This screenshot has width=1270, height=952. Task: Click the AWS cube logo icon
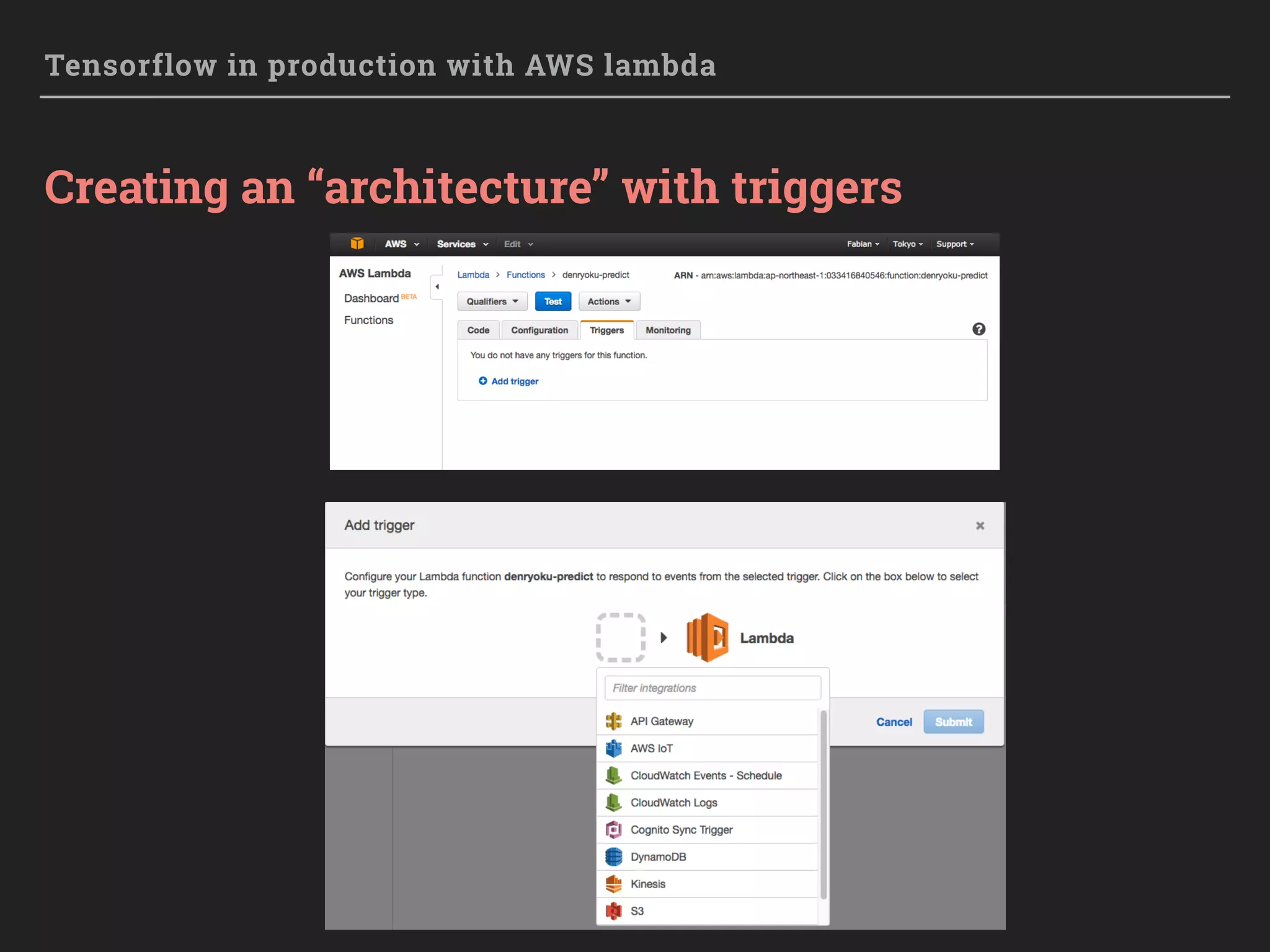pos(357,244)
